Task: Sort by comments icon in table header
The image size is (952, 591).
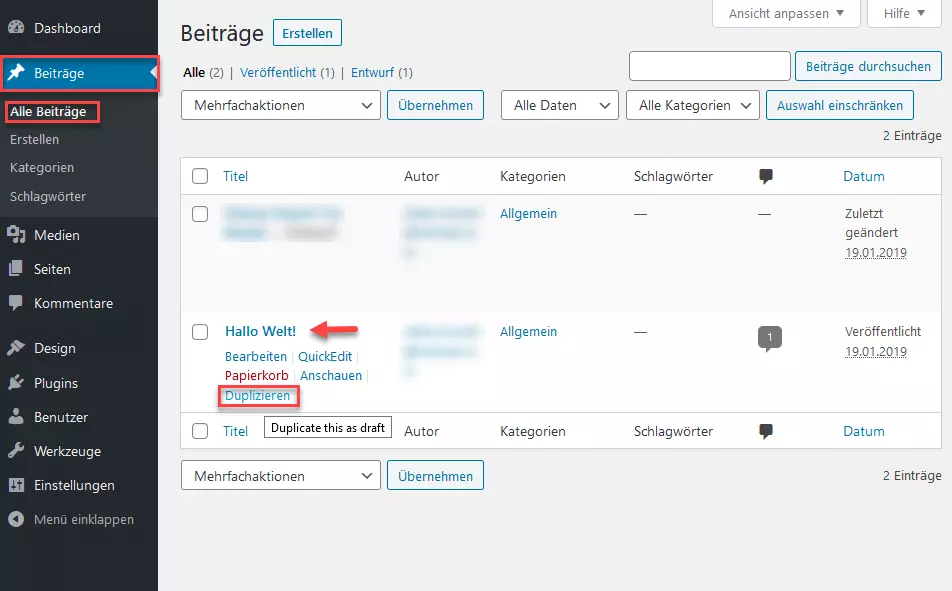Action: pos(766,177)
